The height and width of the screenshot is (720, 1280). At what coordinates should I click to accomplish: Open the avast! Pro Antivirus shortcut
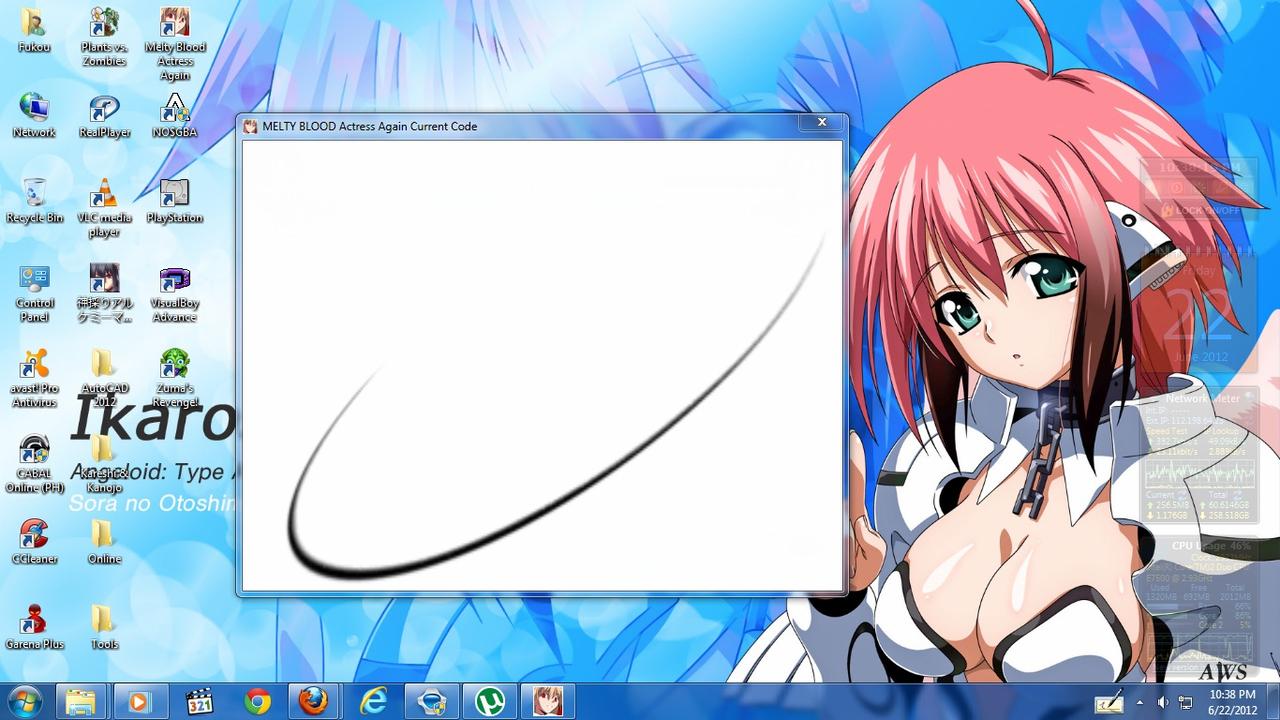[35, 364]
